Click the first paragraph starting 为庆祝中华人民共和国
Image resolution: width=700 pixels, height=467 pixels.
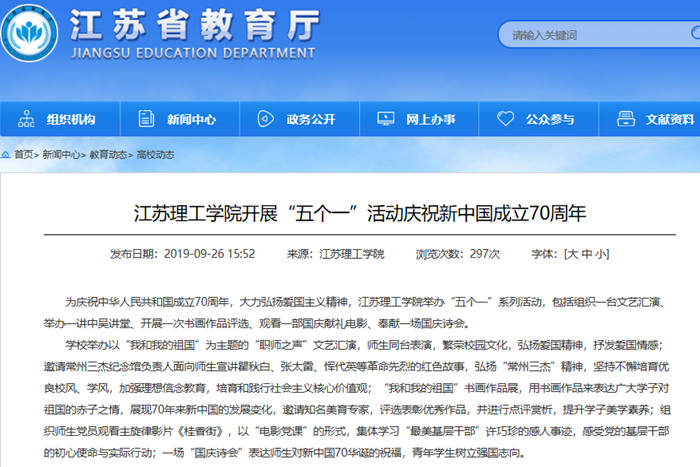[355, 313]
